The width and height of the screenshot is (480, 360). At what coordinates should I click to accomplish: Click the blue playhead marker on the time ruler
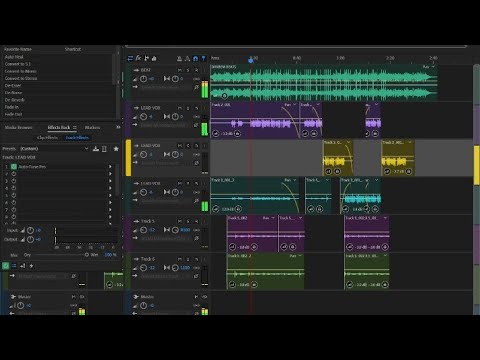[x=251, y=60]
